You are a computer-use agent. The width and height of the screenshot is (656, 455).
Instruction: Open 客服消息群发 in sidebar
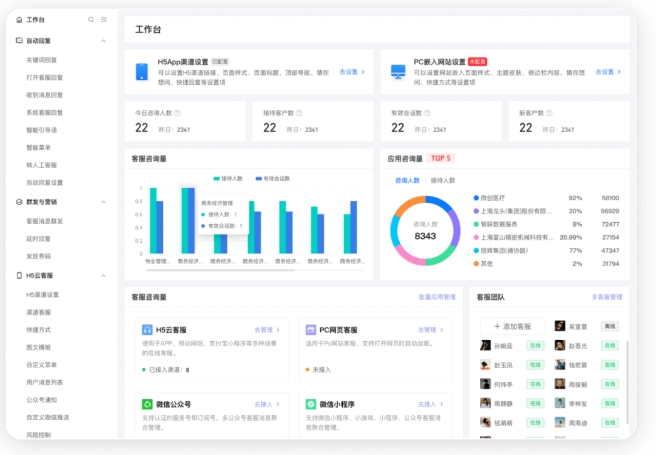(44, 221)
